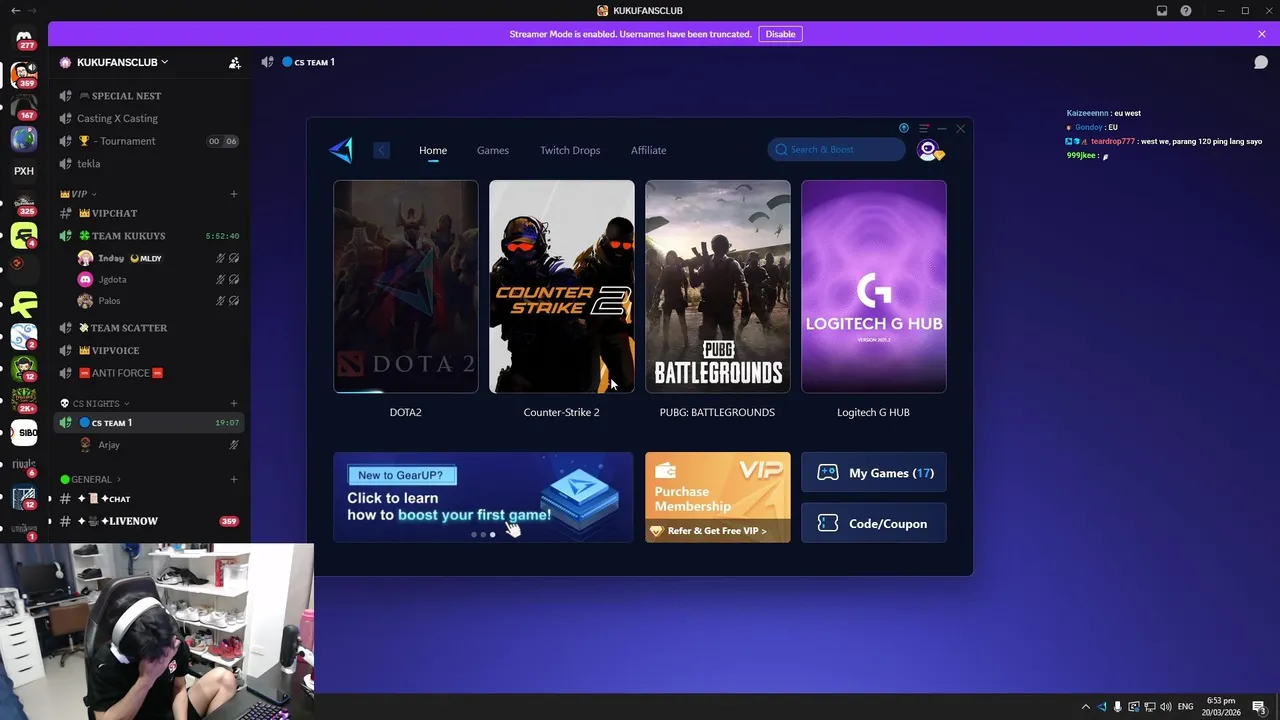Click Refer & Get Free VIP link
1280x720 pixels.
716,531
